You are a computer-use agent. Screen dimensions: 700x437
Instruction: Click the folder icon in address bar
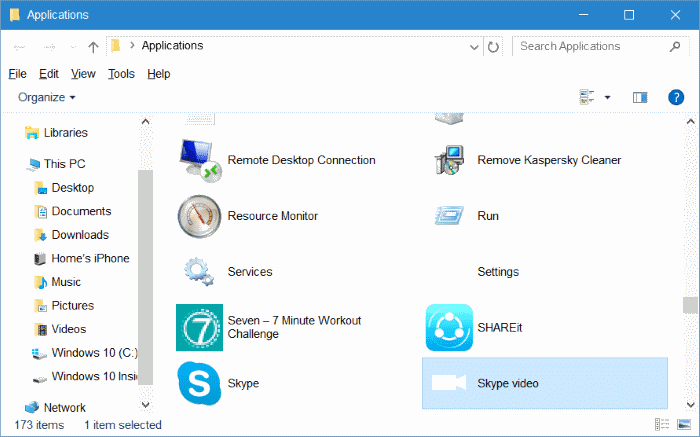click(116, 46)
